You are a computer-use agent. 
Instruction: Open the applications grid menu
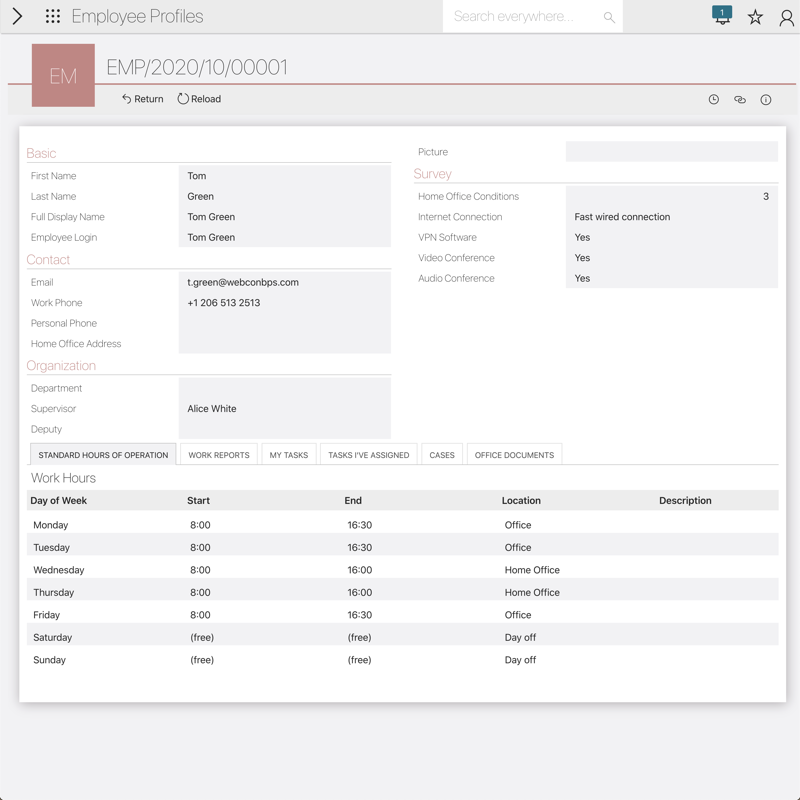tap(53, 16)
